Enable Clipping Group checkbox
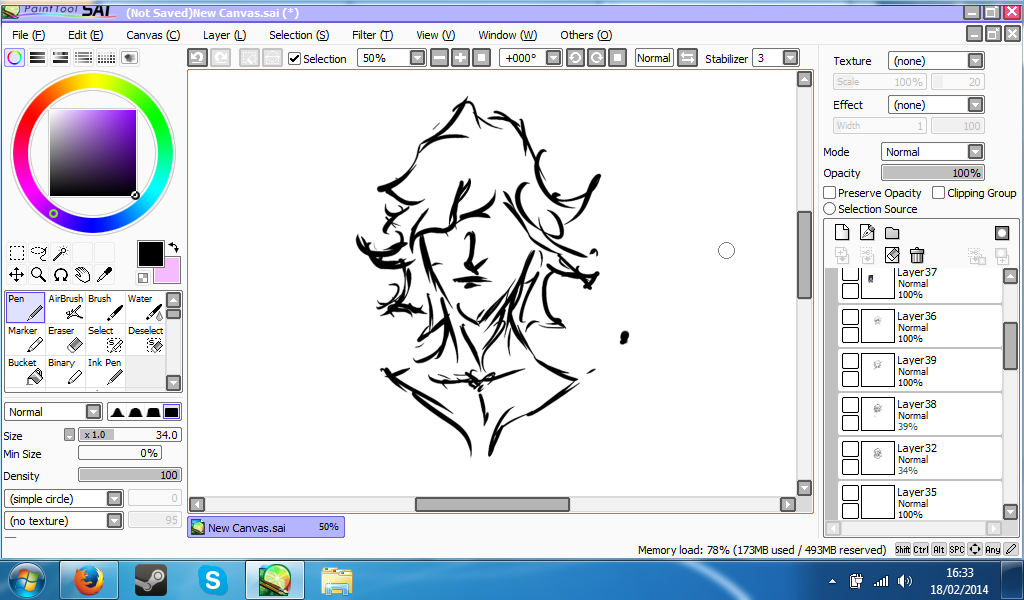 (x=938, y=193)
